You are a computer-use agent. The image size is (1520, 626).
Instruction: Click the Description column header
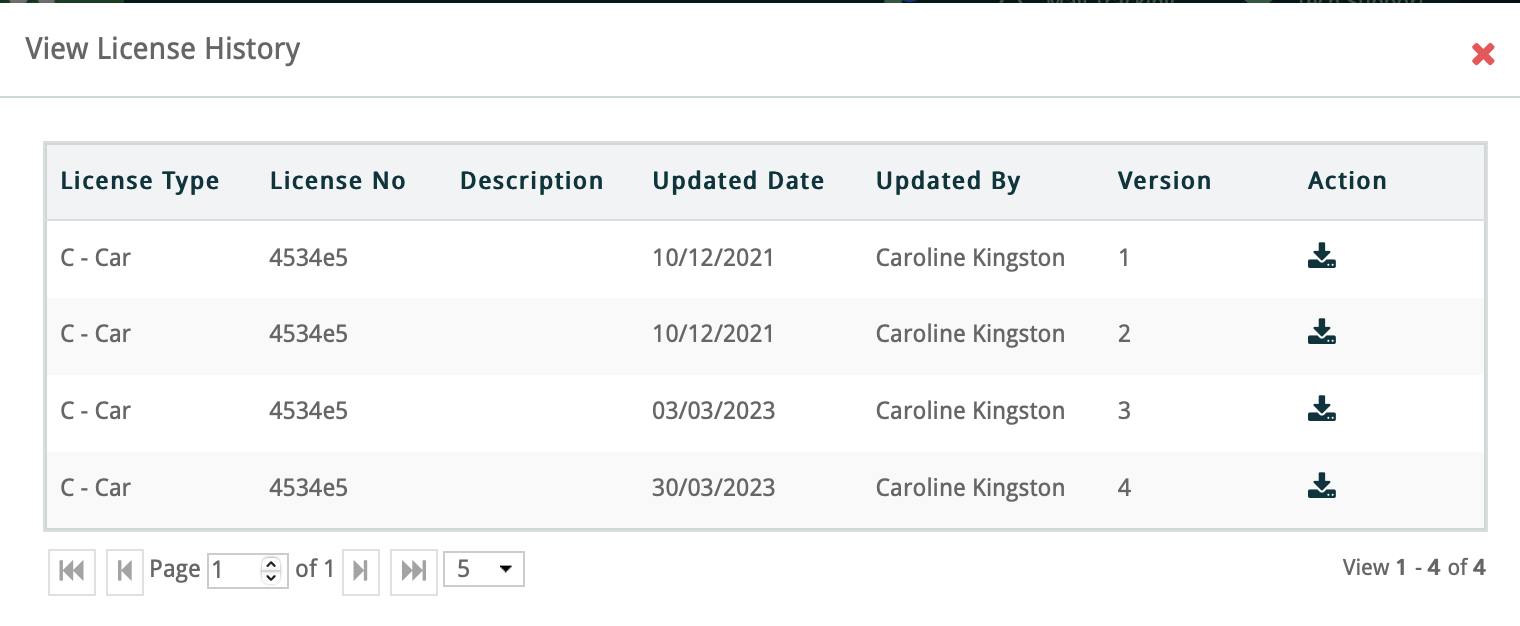[x=532, y=181]
